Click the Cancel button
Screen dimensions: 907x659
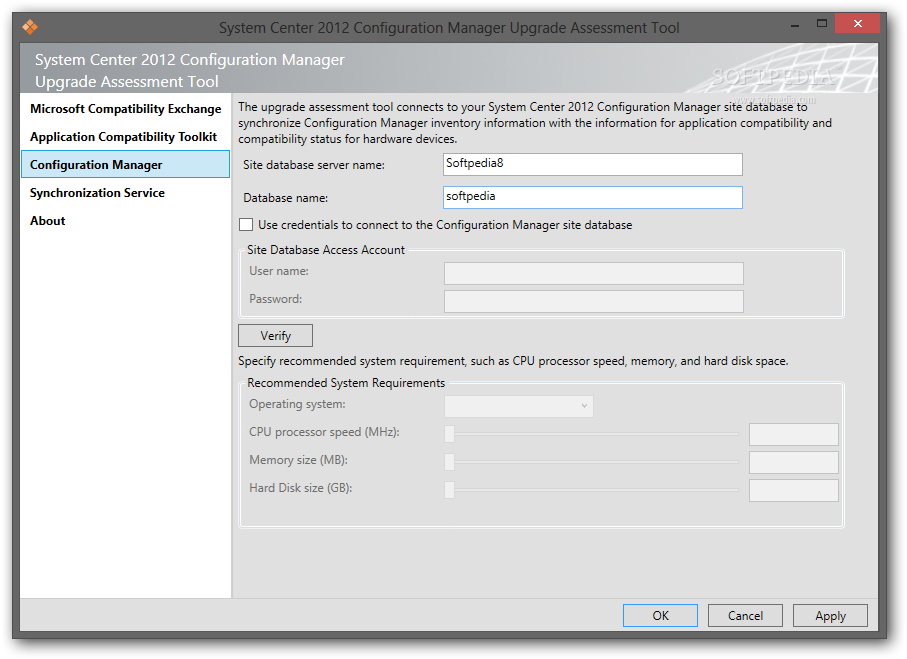(x=745, y=616)
